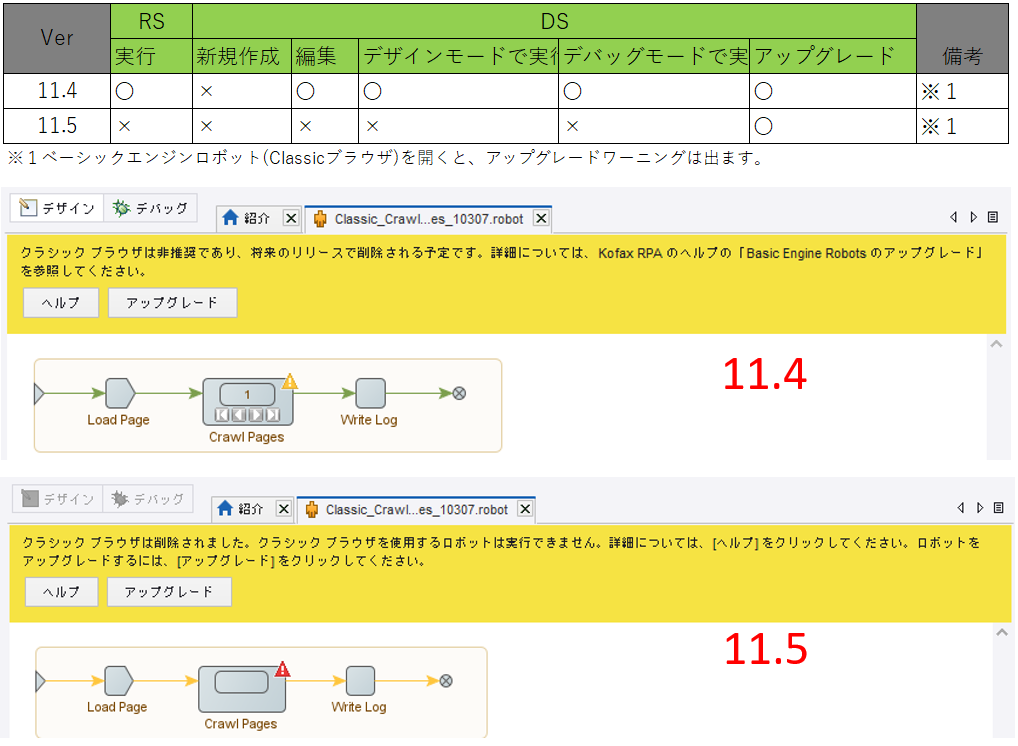Click start arrow of 11.5 robot flow
Image resolution: width=1018 pixels, height=746 pixels.
[40, 680]
